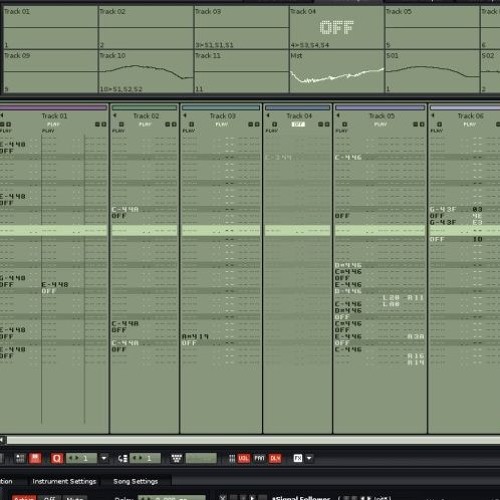Select the Track 02 scope at top
This screenshot has height=500, width=500.
click(x=146, y=27)
